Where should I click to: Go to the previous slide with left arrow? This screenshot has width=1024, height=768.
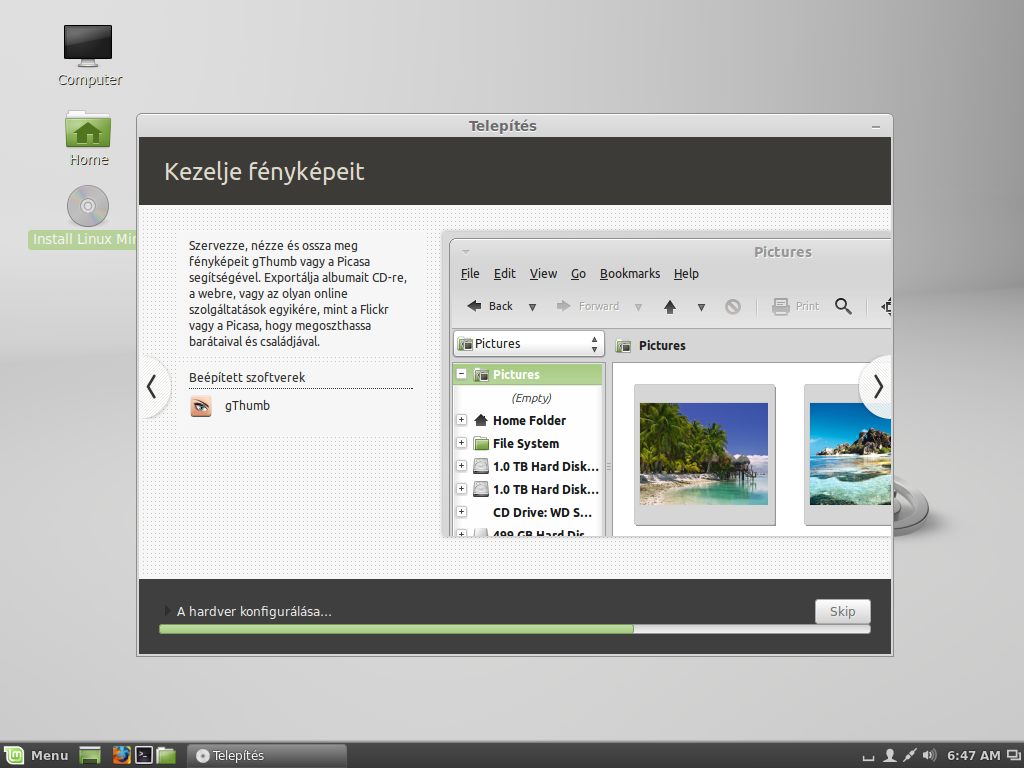152,387
